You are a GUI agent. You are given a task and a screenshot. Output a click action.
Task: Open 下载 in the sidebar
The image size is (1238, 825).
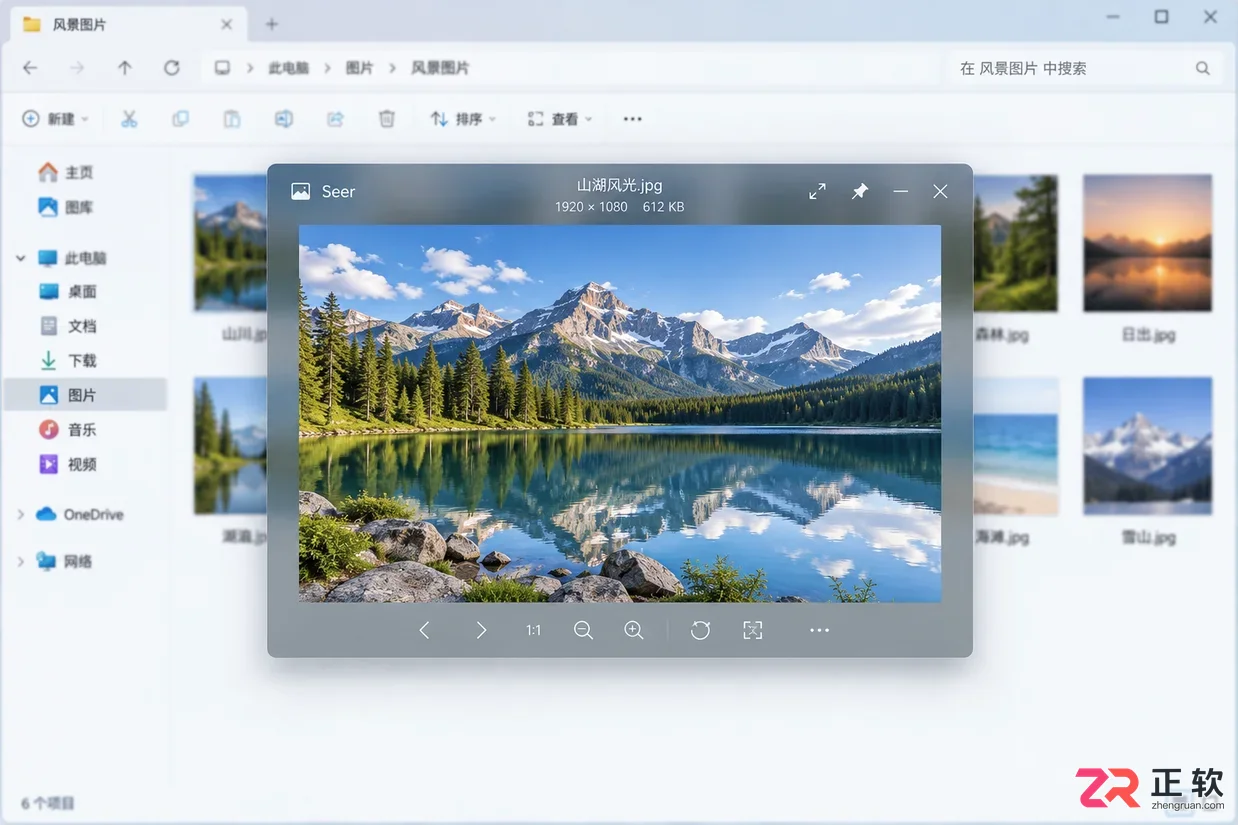click(68, 361)
